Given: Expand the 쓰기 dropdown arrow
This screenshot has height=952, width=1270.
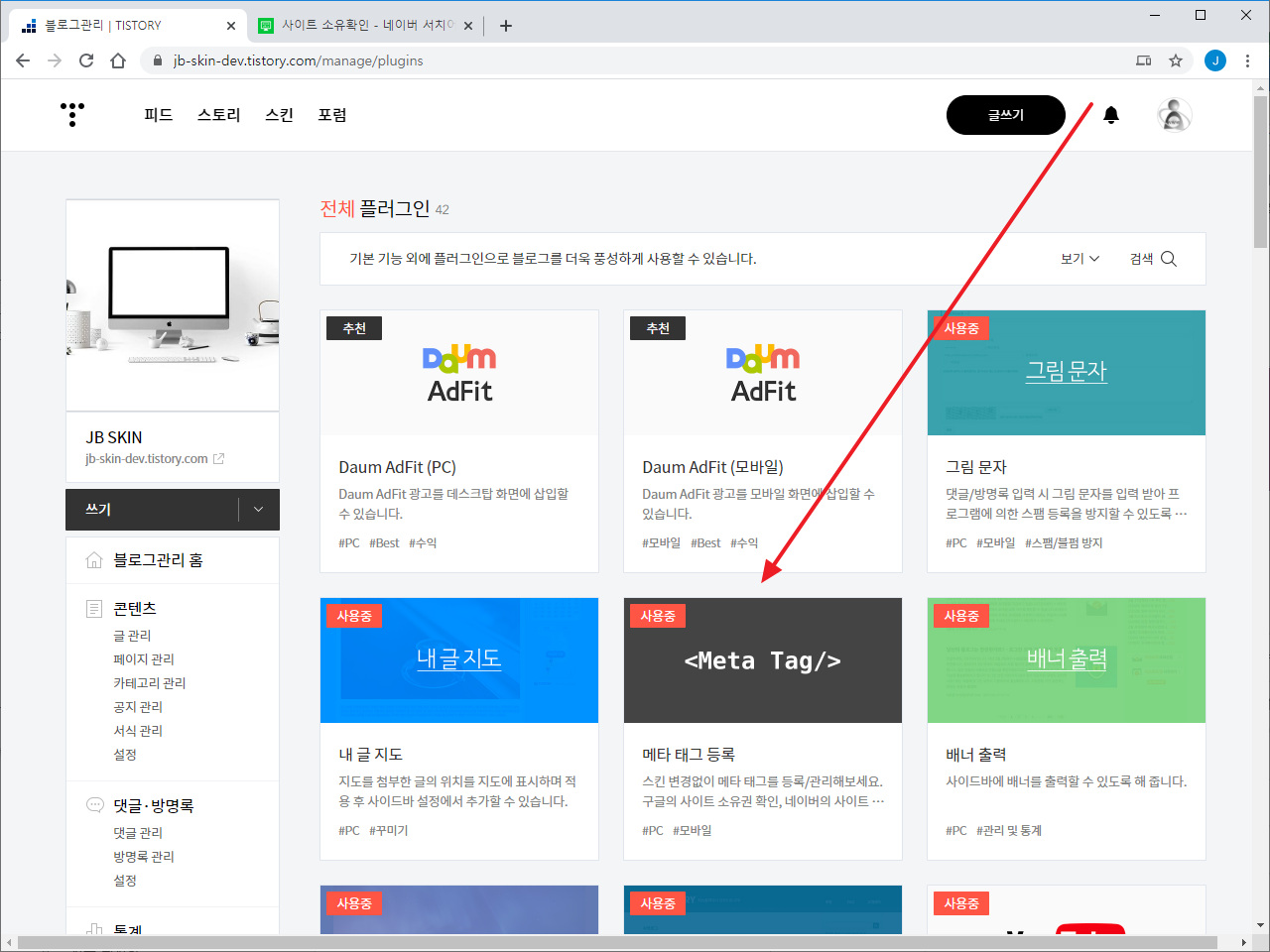Looking at the screenshot, I should pyautogui.click(x=259, y=510).
